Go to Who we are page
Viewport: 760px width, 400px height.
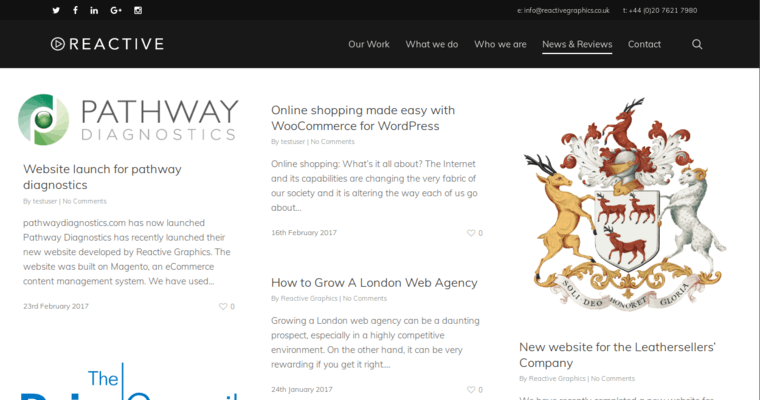(500, 44)
